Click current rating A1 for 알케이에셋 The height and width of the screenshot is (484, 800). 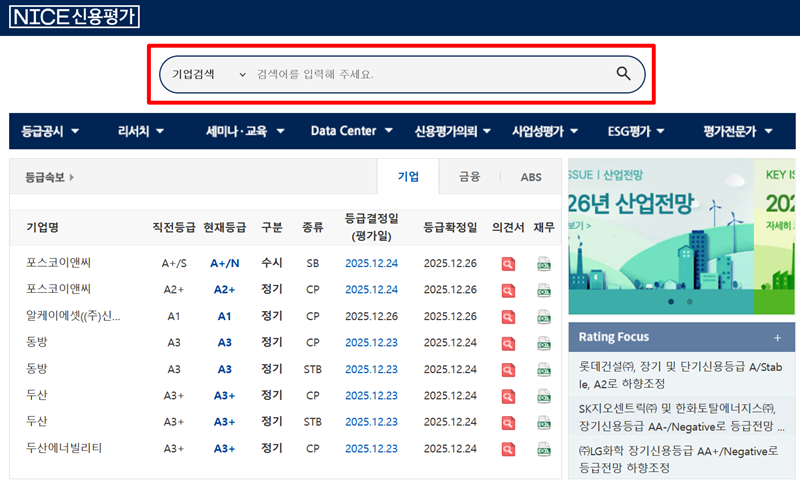(224, 316)
